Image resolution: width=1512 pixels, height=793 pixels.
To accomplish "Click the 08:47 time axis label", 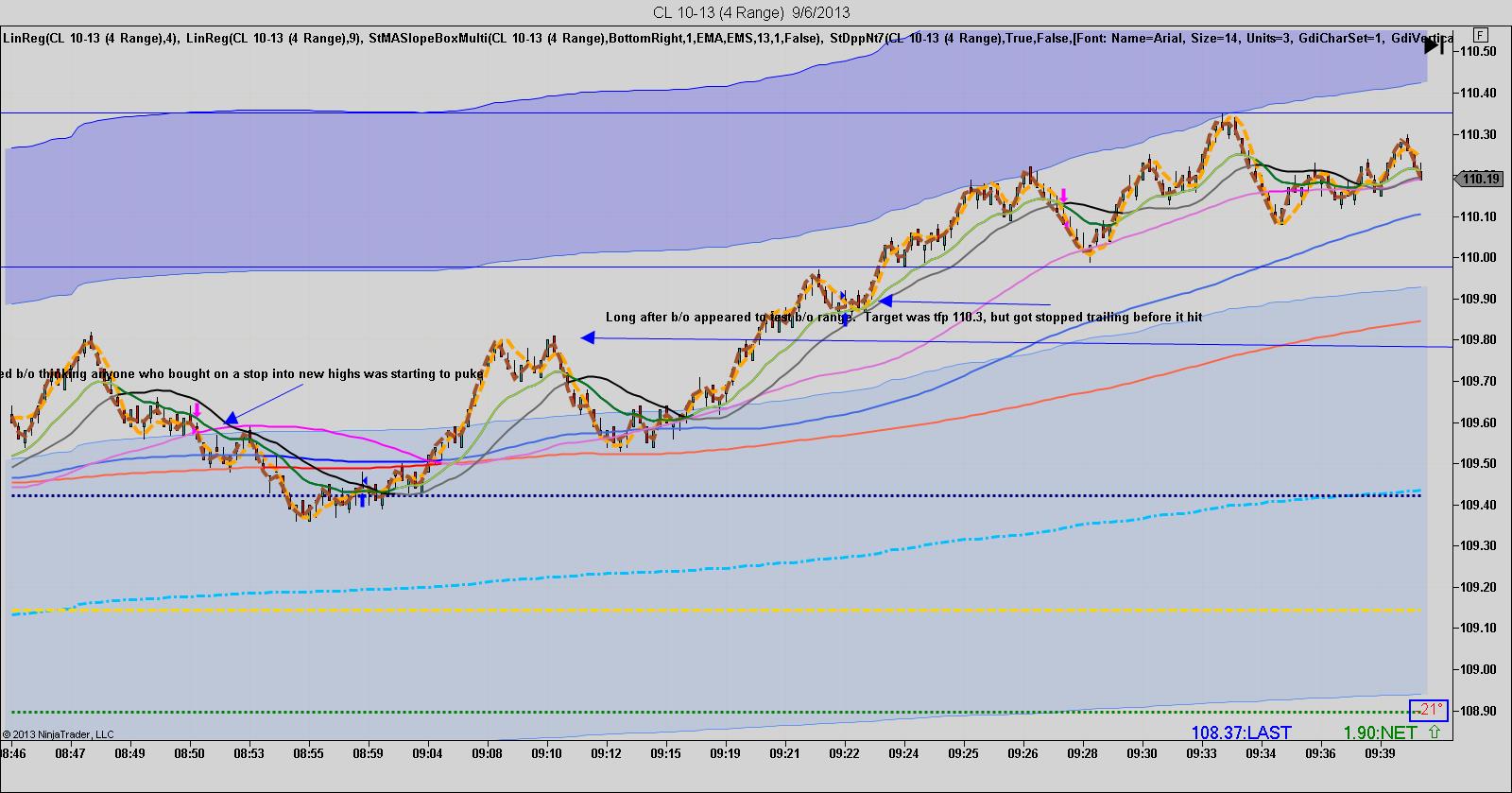I will point(70,754).
